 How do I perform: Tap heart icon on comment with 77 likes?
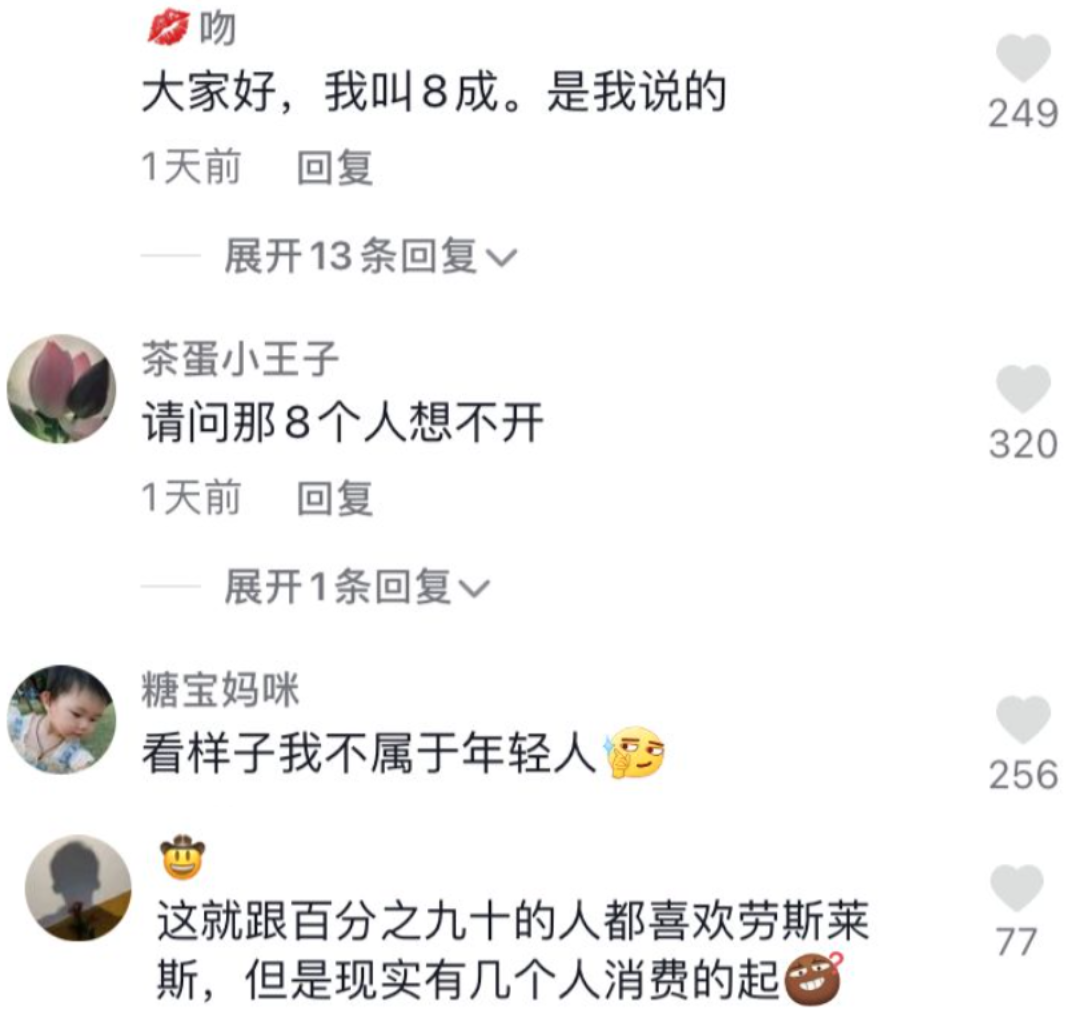pos(1016,888)
